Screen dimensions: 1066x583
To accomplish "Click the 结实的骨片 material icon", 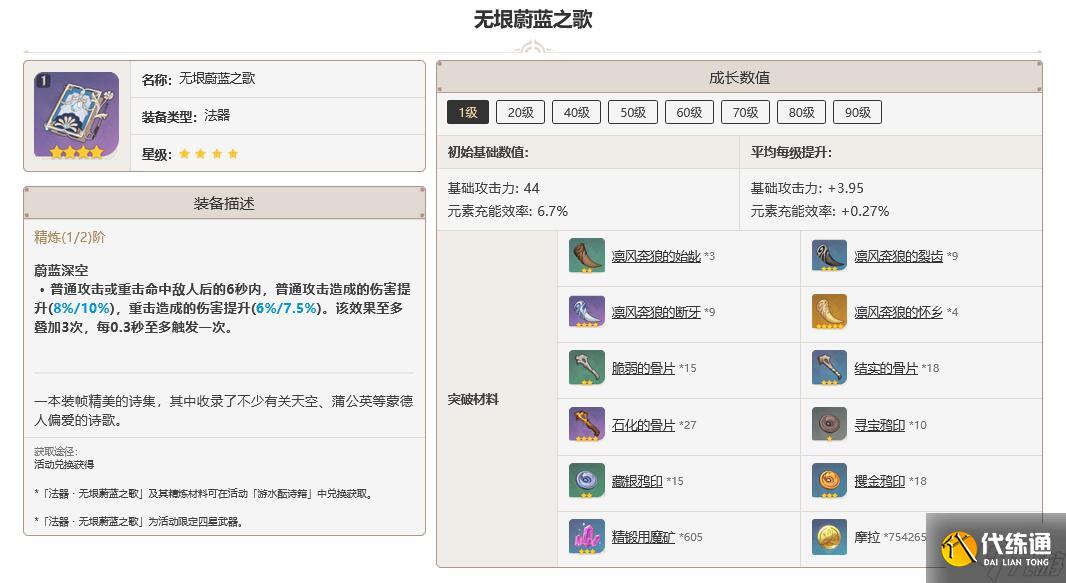I will pyautogui.click(x=829, y=368).
